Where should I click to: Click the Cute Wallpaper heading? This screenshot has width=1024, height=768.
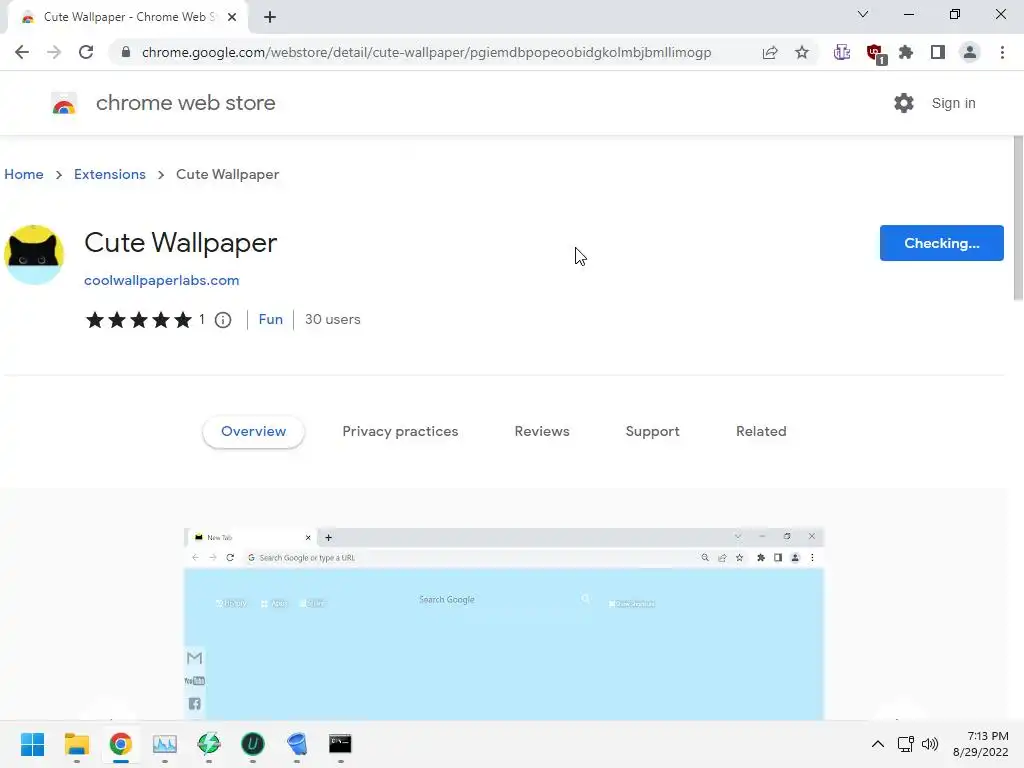[180, 243]
